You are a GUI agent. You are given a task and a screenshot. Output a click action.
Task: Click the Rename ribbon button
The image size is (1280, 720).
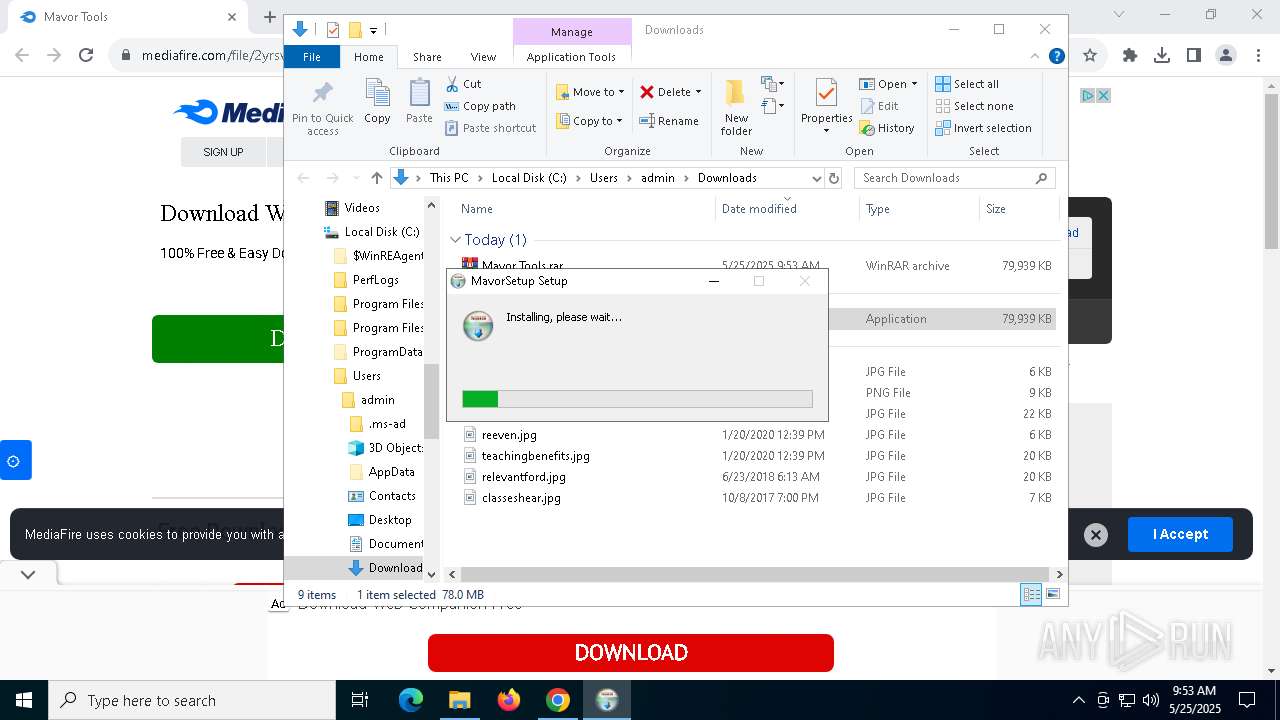pos(669,121)
